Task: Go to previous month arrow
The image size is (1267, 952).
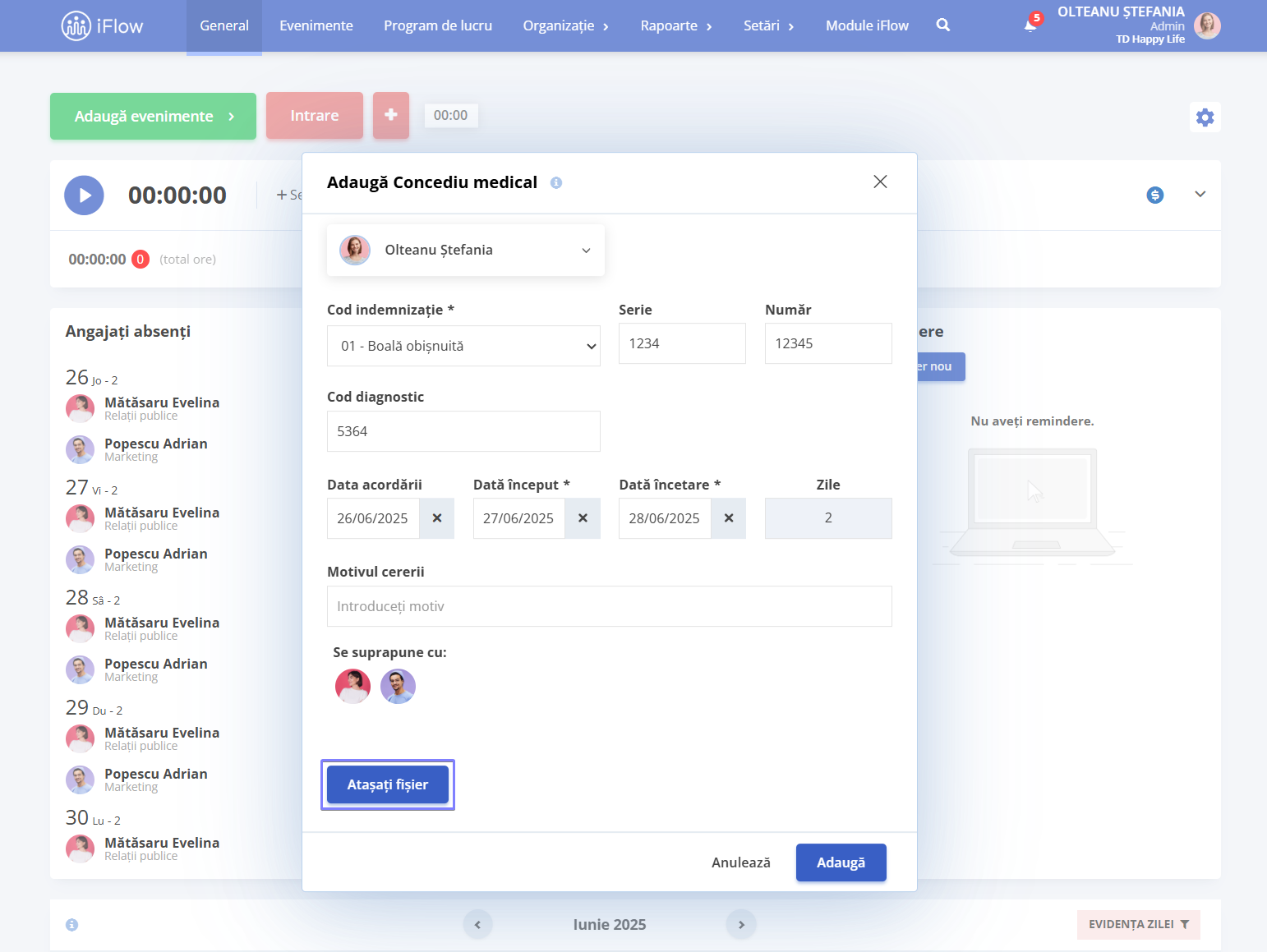Action: [x=477, y=925]
